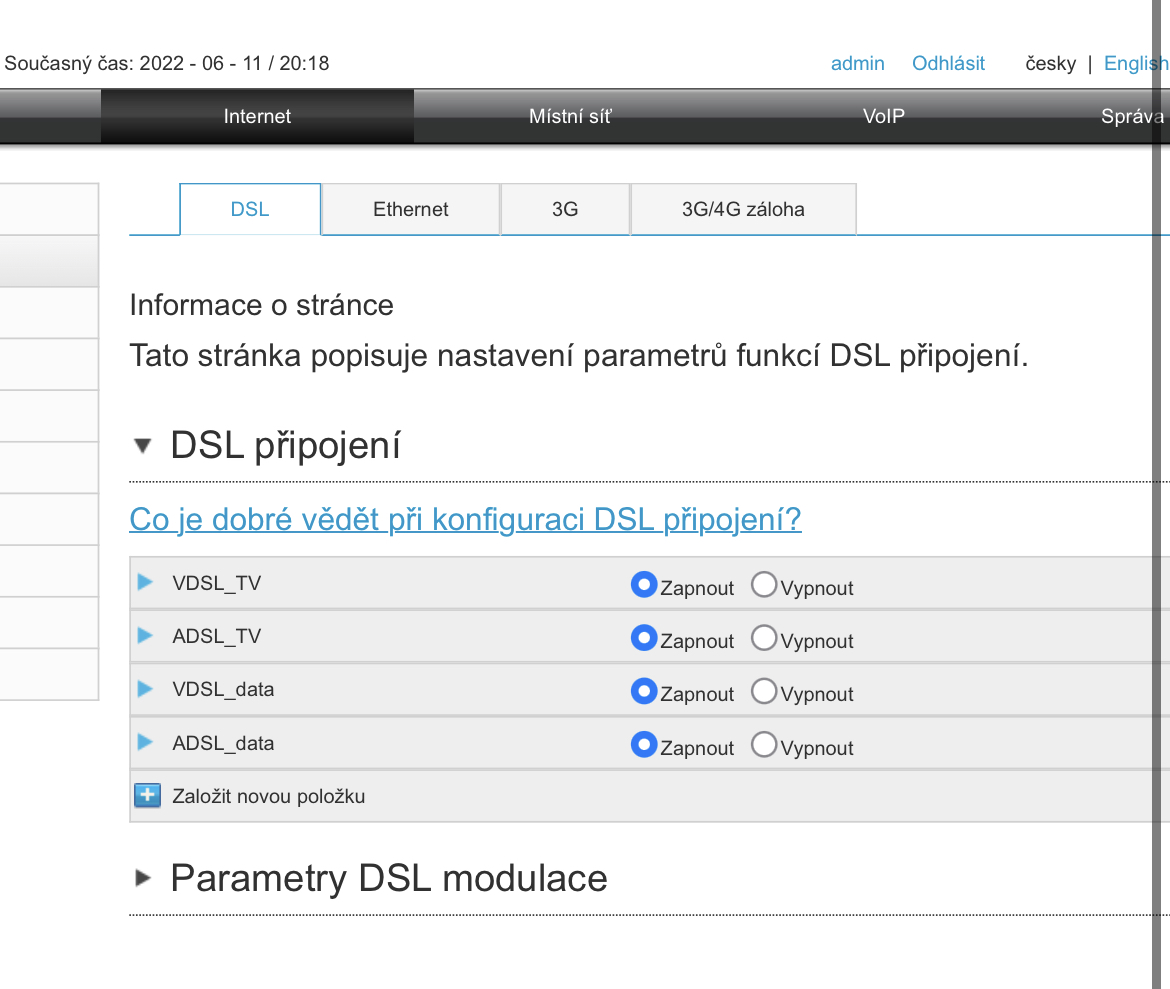This screenshot has height=989, width=1170.
Task: Expand the VDSL_data row arrow
Action: point(145,689)
